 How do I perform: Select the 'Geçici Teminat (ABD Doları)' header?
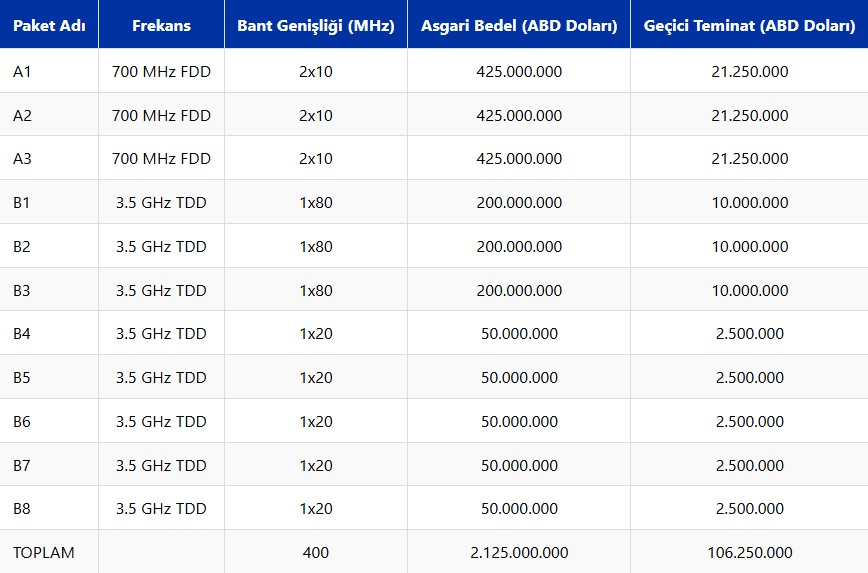pos(749,26)
